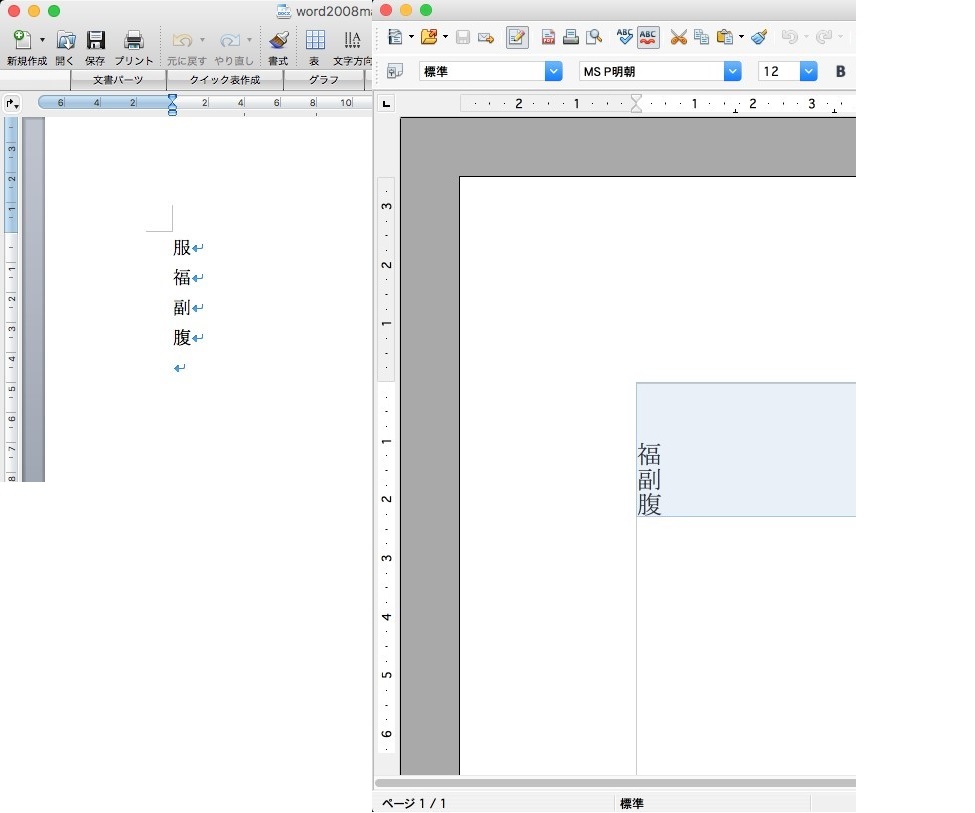Click the Cut scissors icon
The width and height of the screenshot is (975, 813).
pyautogui.click(x=678, y=38)
